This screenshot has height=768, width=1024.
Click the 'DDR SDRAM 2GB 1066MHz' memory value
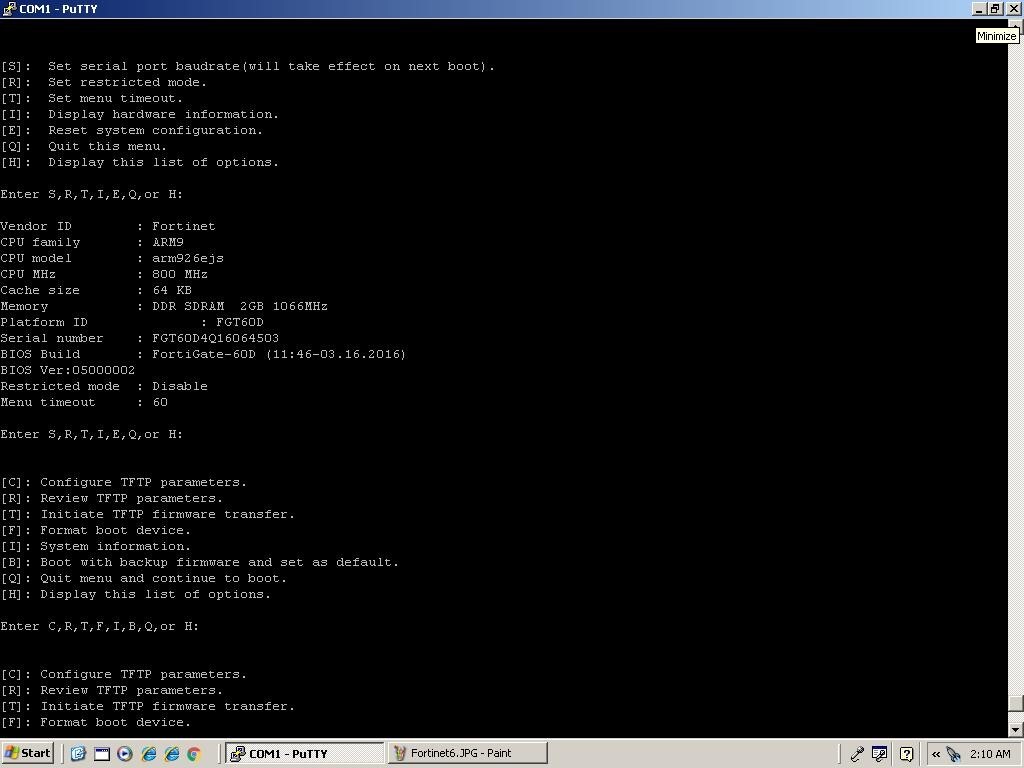click(x=240, y=306)
